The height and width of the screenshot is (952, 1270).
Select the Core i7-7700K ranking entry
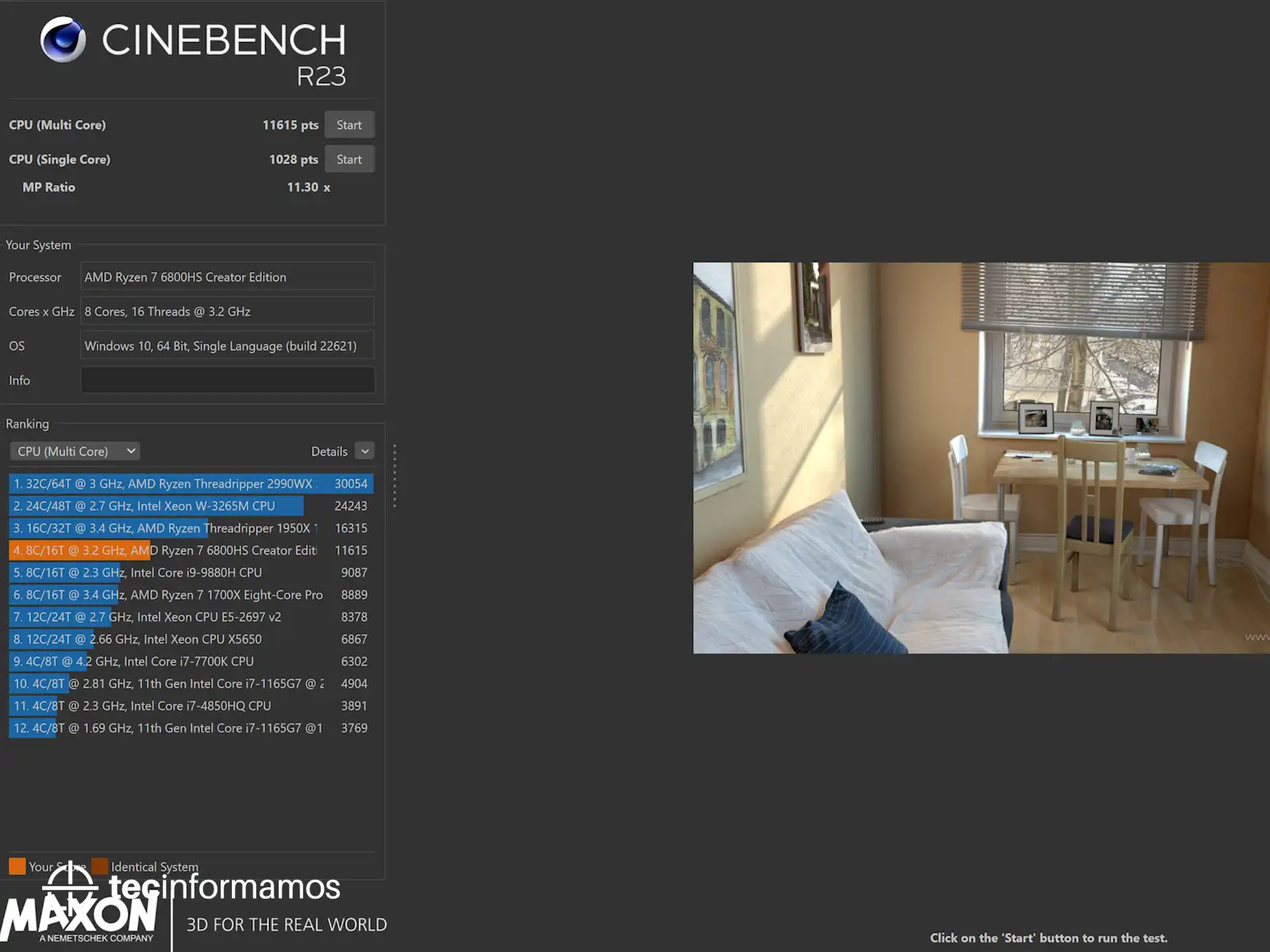tap(190, 662)
